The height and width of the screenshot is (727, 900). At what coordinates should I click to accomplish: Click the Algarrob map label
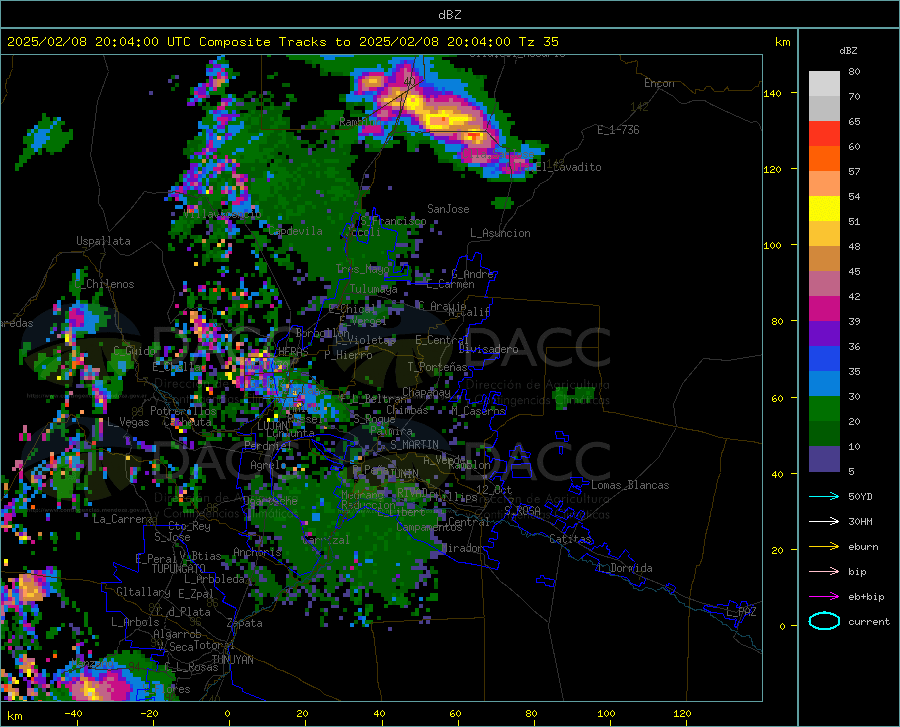(x=177, y=634)
